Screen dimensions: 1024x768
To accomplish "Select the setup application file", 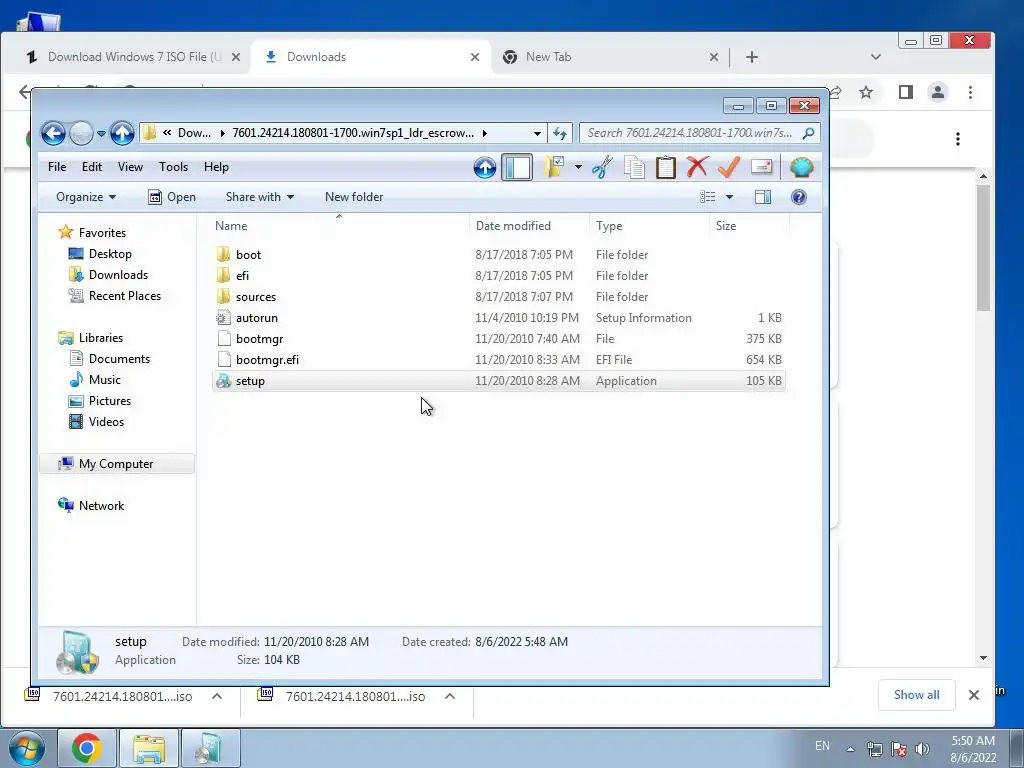I will pyautogui.click(x=499, y=381).
